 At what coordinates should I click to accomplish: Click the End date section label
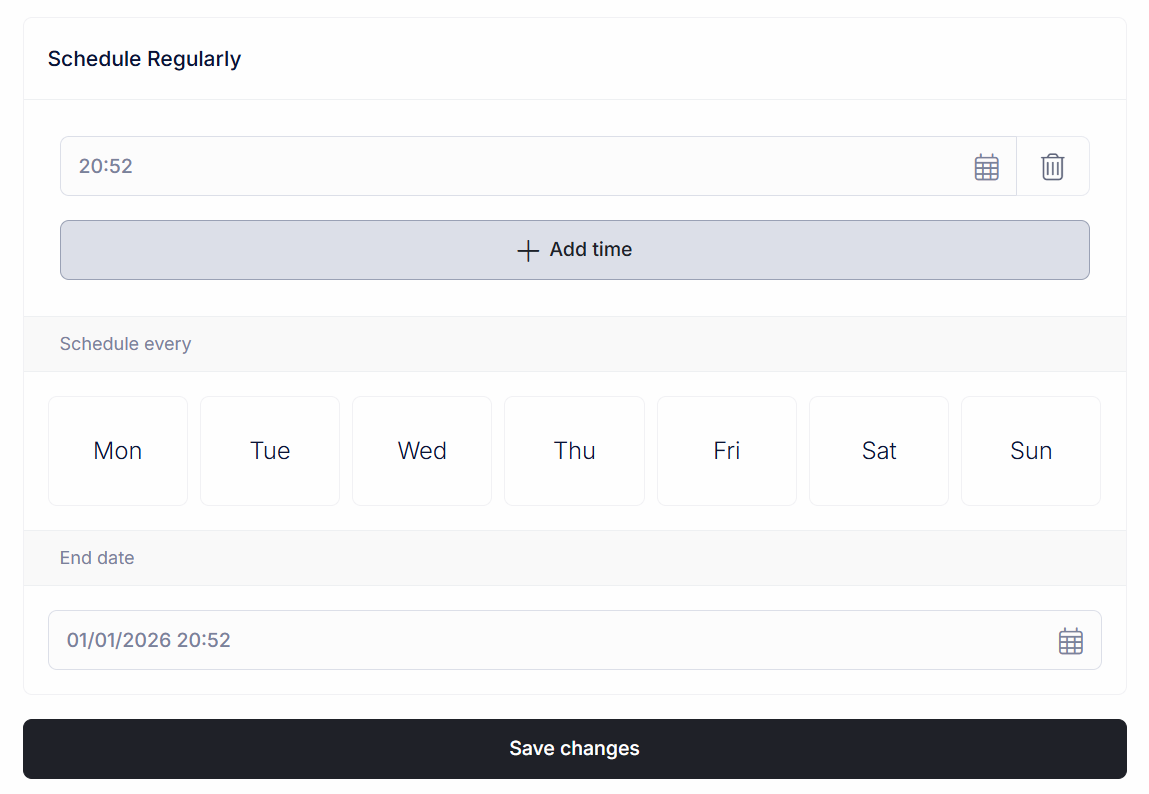coord(97,558)
